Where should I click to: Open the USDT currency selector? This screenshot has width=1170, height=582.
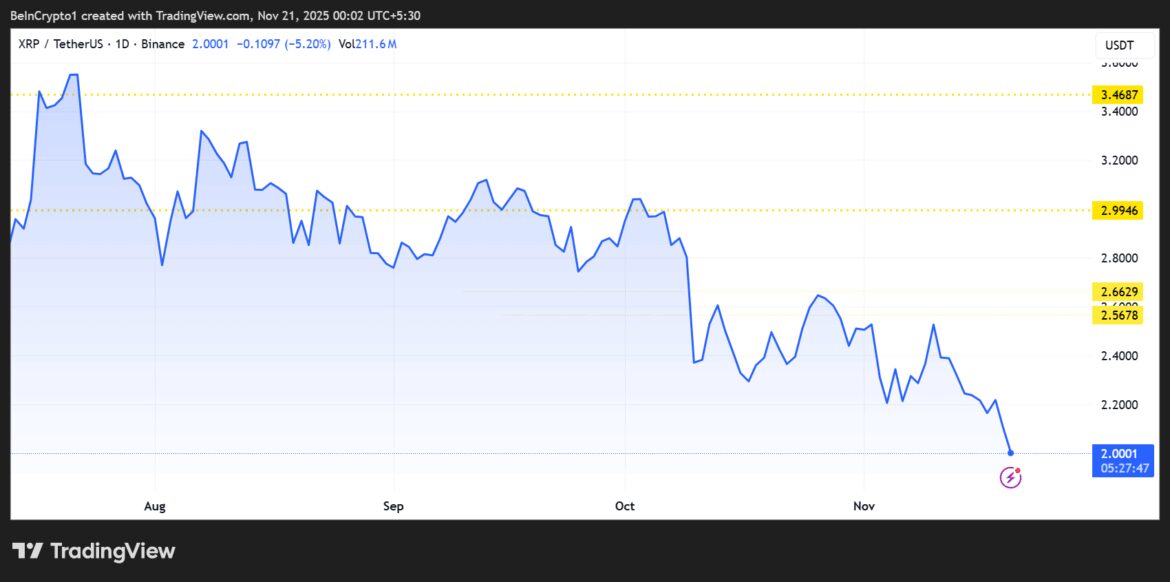[x=1117, y=45]
